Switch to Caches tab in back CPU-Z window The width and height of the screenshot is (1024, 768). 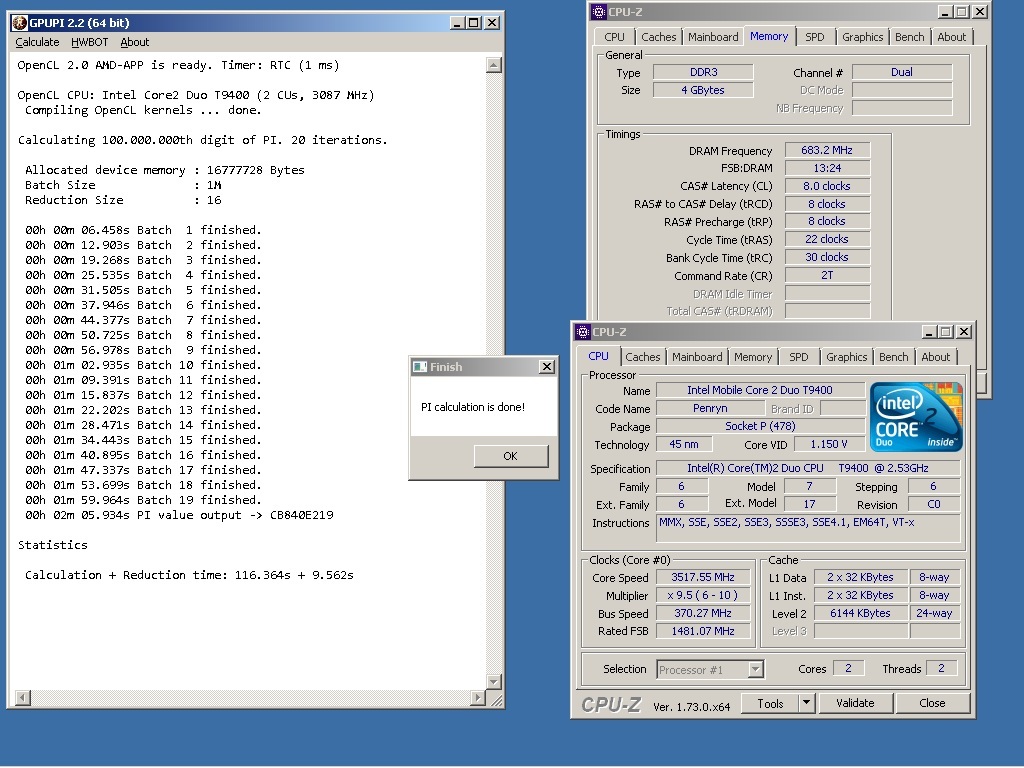[658, 37]
